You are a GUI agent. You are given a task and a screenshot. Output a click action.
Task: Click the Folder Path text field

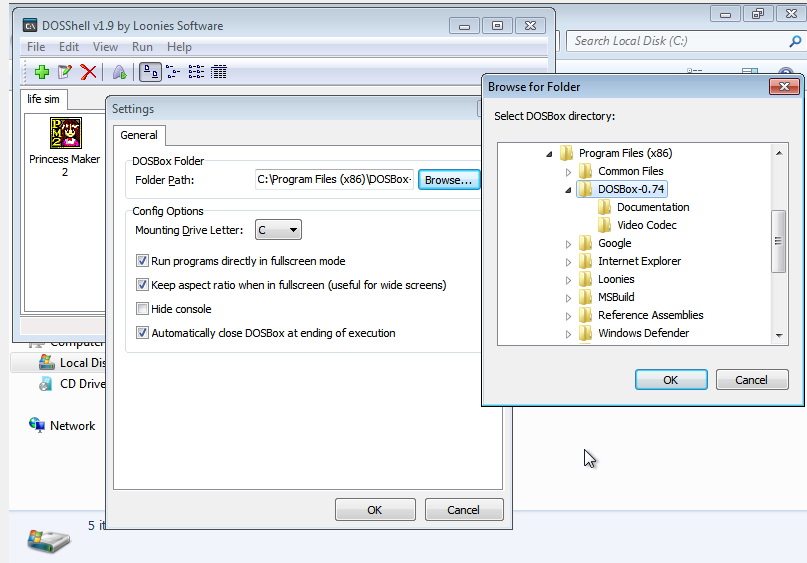[335, 179]
